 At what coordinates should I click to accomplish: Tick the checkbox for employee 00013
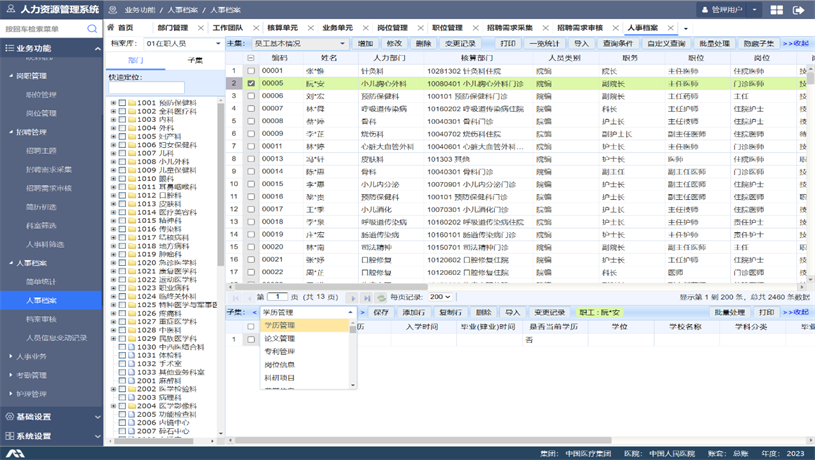251,159
